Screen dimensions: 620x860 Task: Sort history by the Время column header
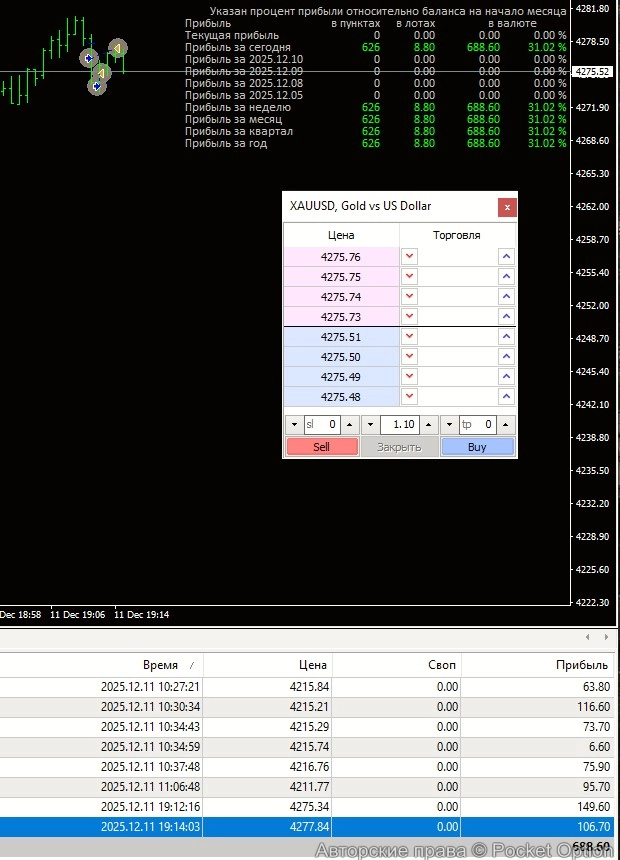160,665
